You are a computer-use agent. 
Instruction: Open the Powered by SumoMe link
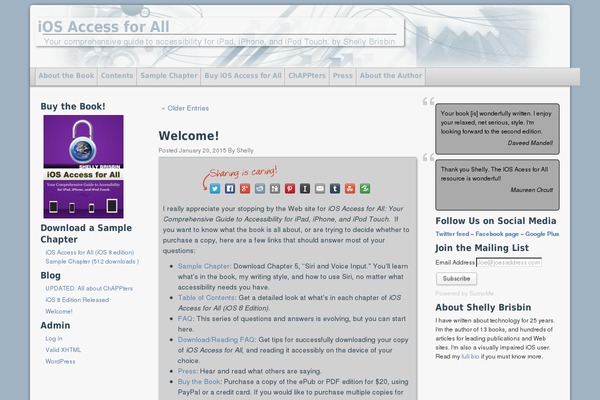(x=465, y=294)
